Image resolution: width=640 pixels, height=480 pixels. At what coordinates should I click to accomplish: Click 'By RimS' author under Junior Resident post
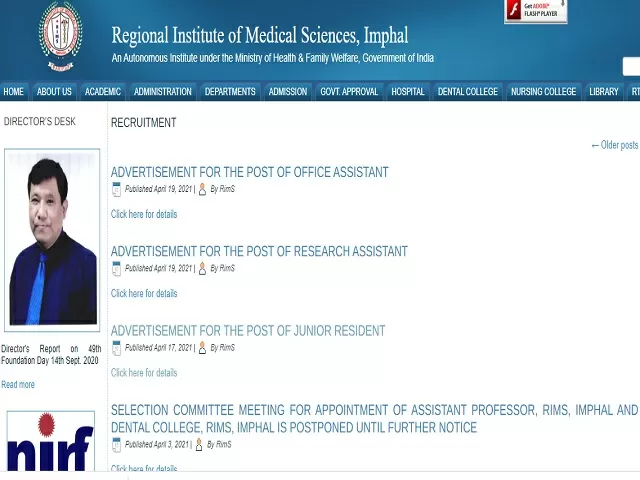[222, 348]
